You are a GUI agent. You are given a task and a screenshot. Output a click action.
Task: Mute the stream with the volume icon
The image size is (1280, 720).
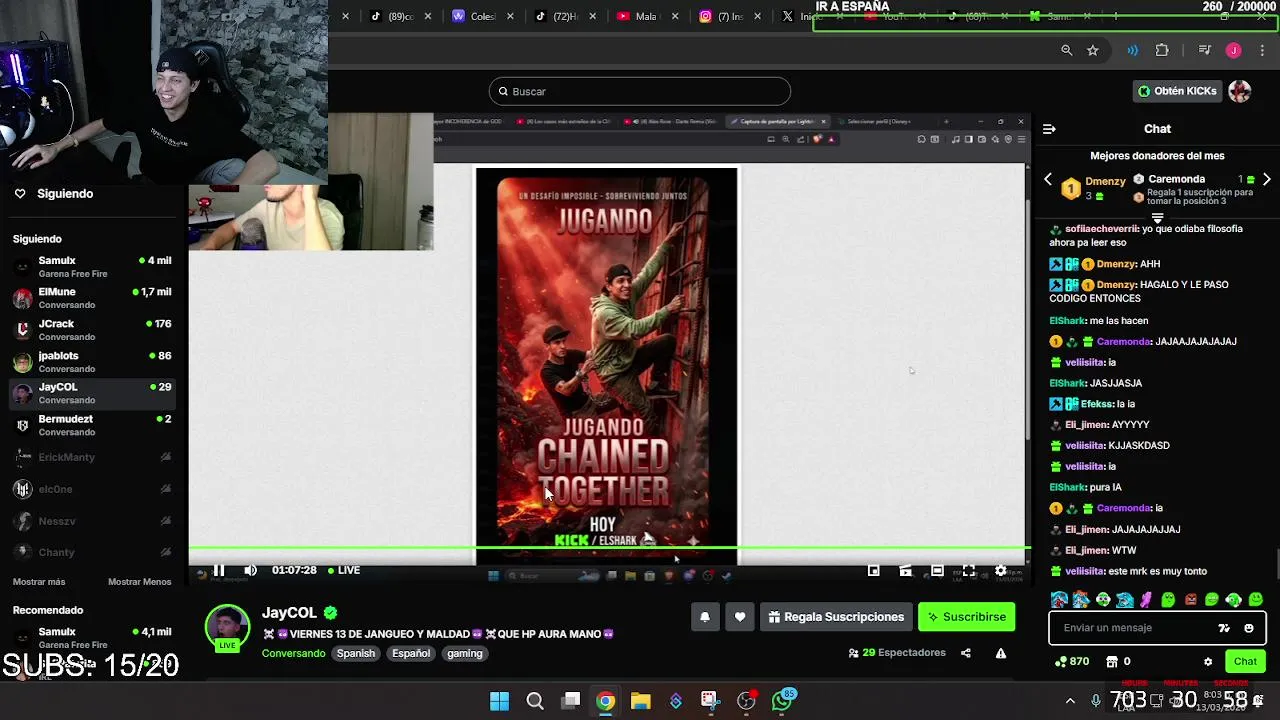pos(250,570)
